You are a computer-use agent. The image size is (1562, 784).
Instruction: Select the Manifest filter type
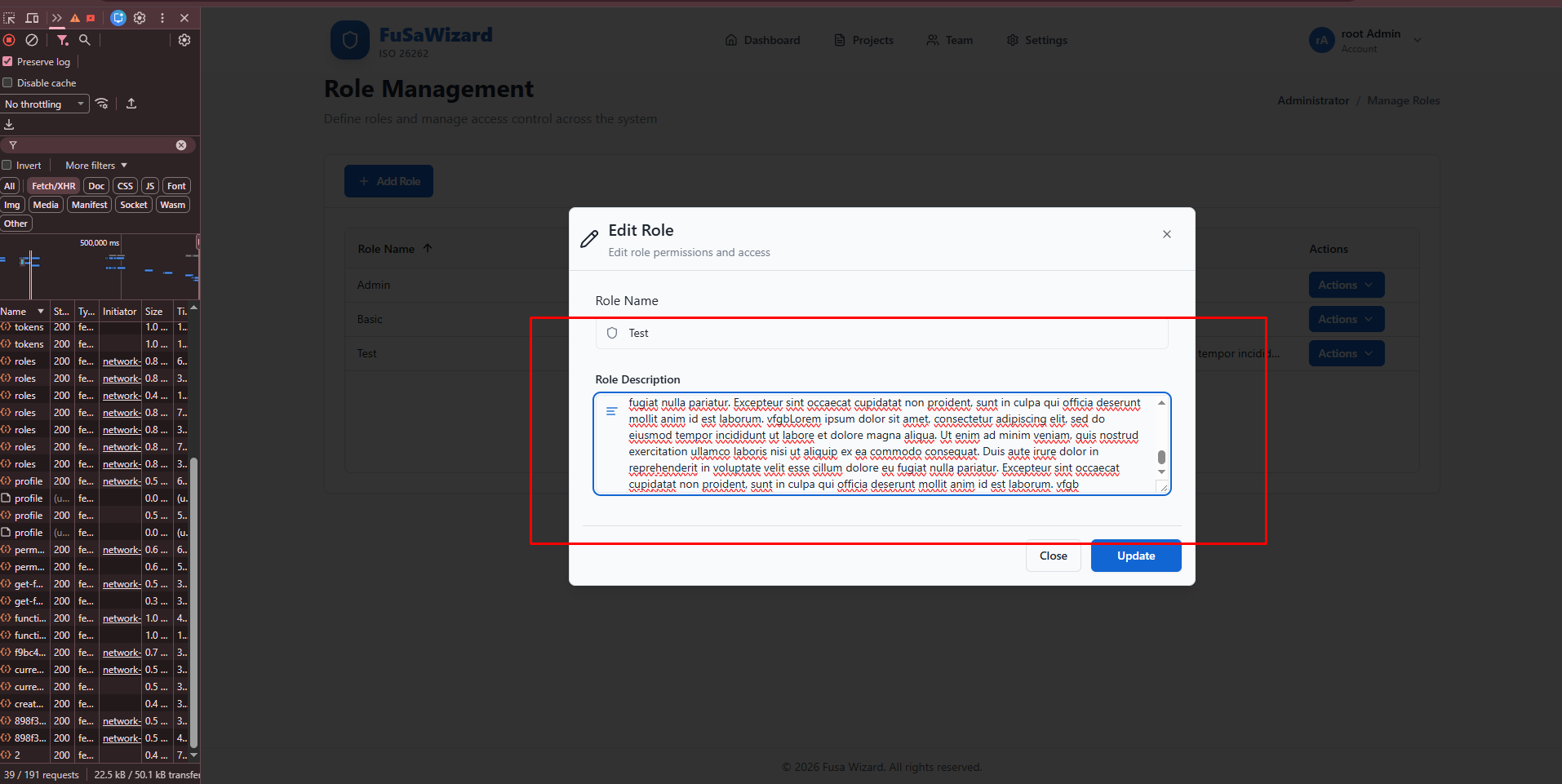pos(89,205)
